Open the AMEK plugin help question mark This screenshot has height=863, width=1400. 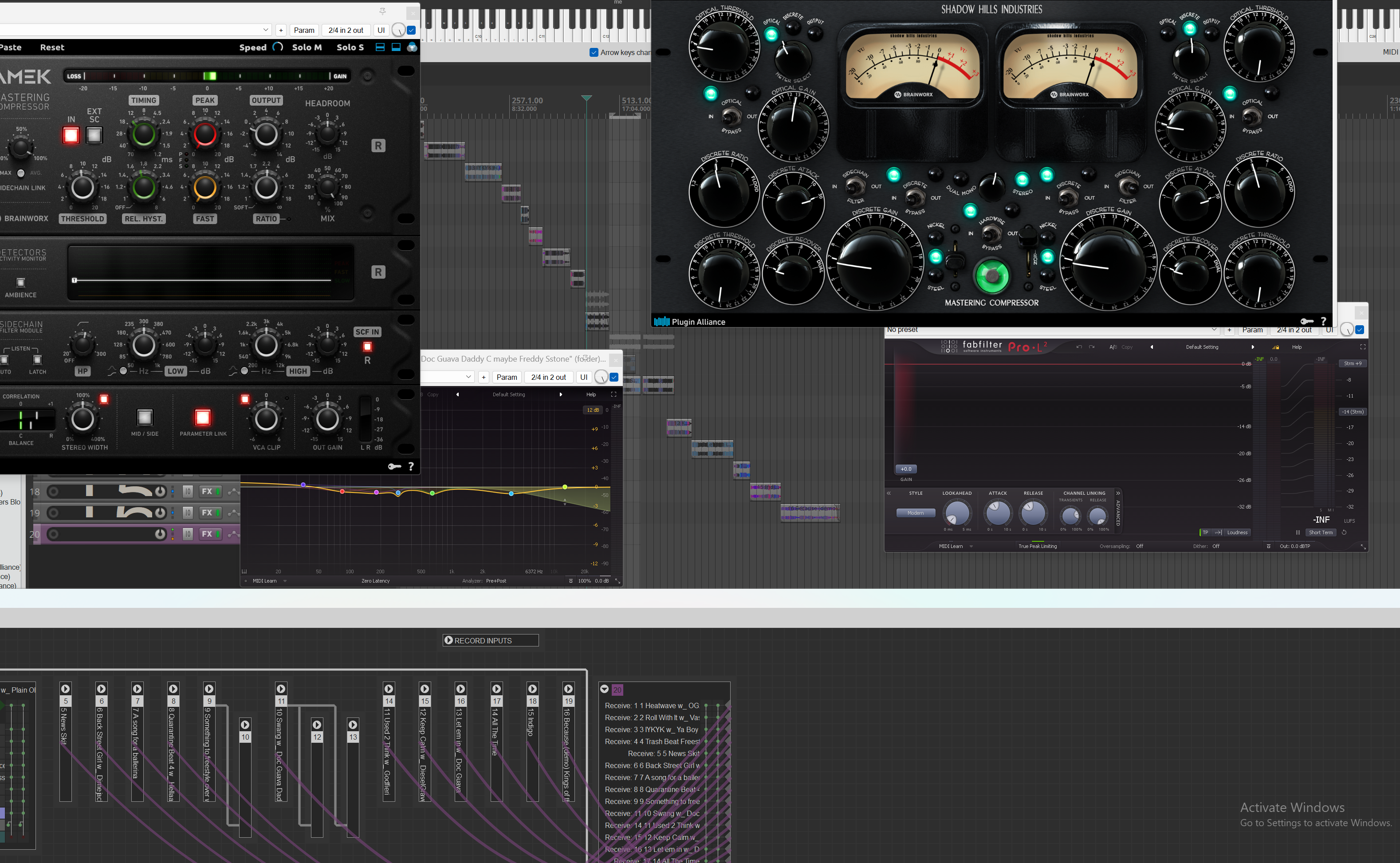tap(411, 466)
